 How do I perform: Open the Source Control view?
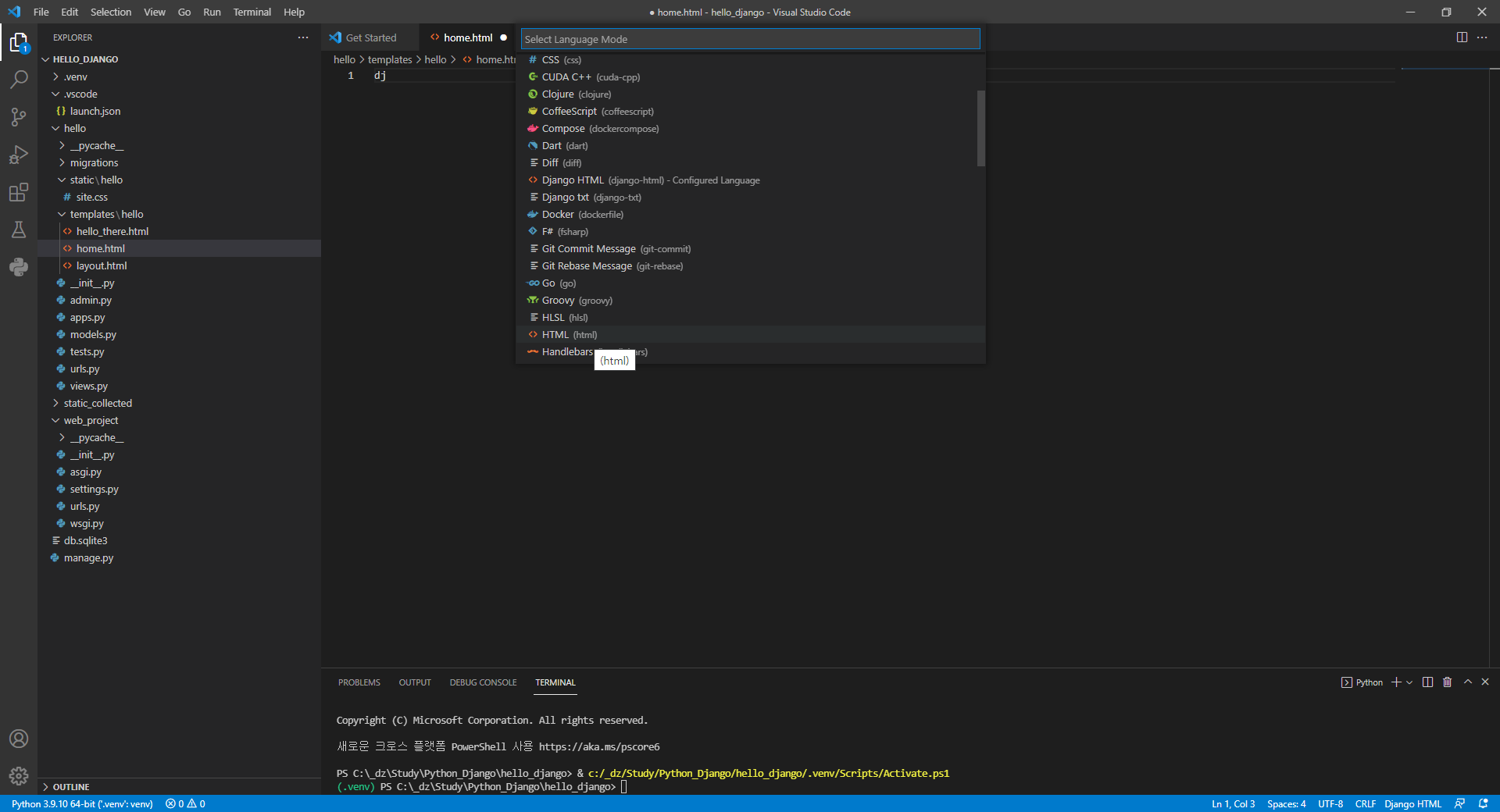click(19, 117)
